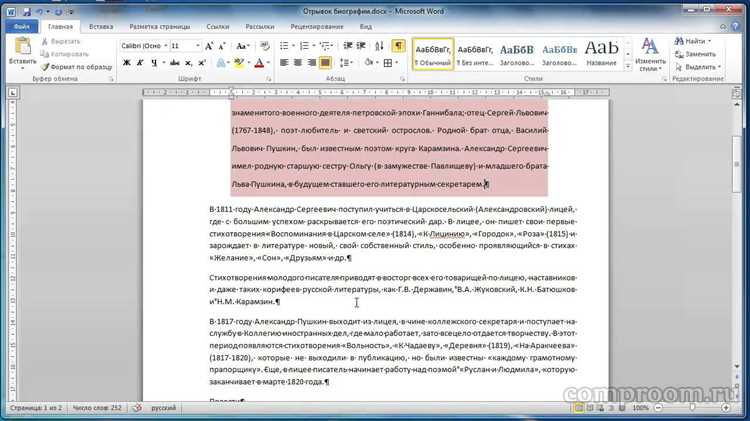Toggle Justify alignment button
The height and width of the screenshot is (421, 750).
click(325, 63)
